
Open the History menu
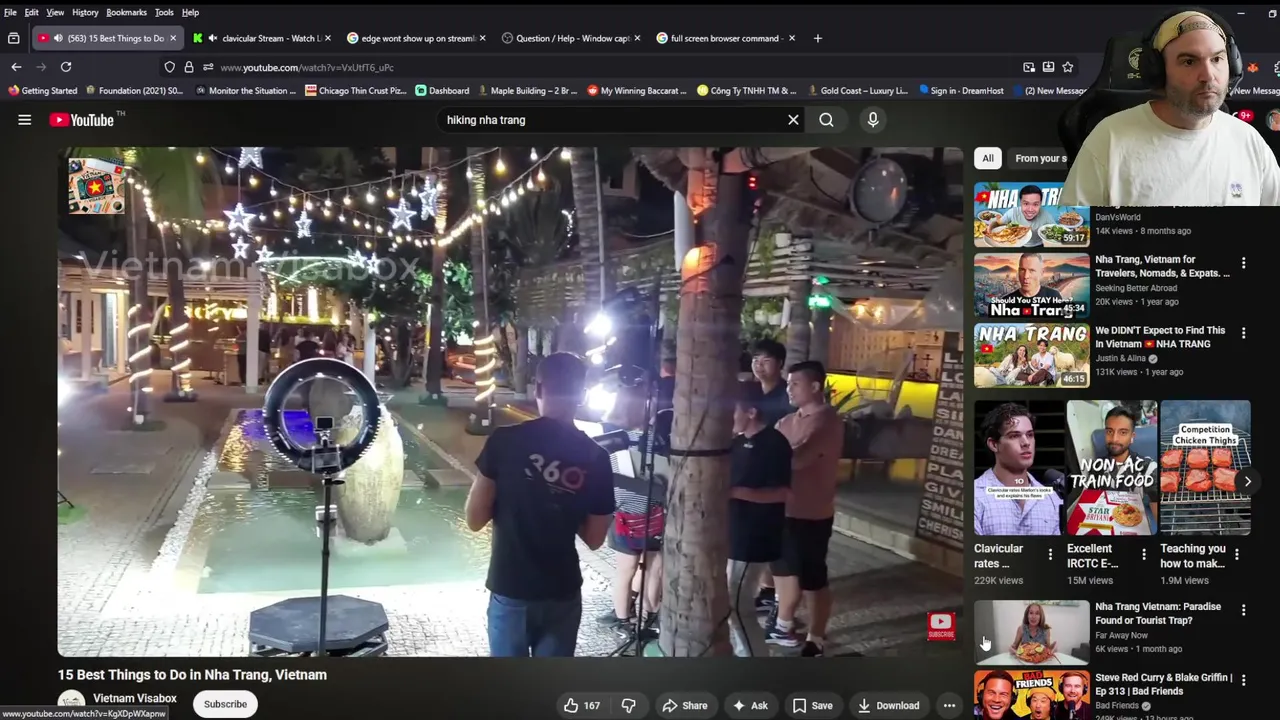(85, 12)
